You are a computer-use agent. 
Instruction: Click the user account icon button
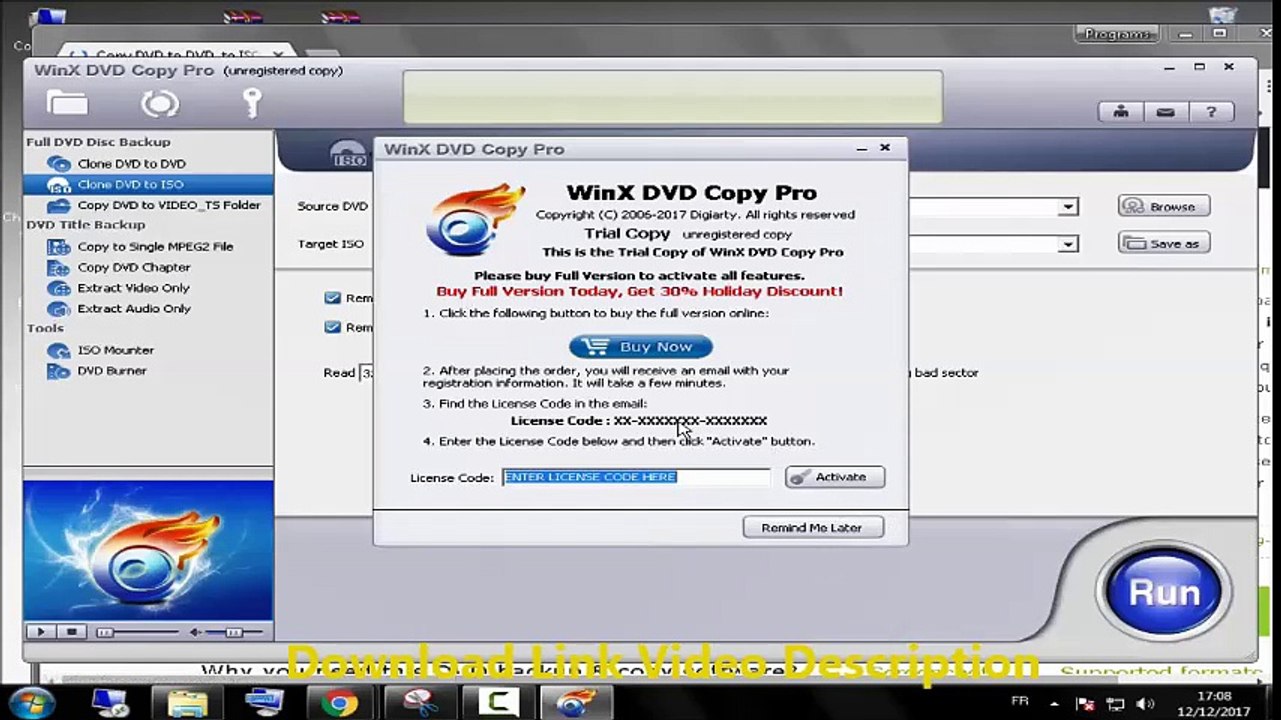coord(1121,112)
